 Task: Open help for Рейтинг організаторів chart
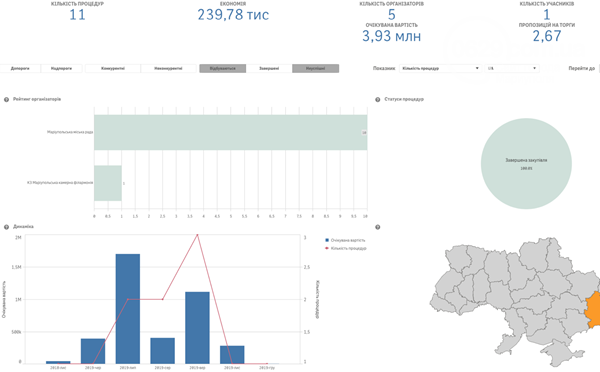6,100
